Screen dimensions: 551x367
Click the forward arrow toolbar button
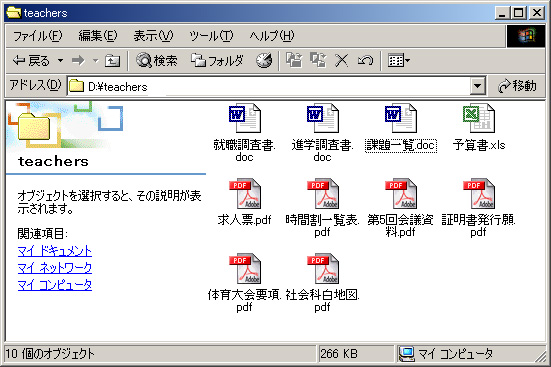(78, 61)
